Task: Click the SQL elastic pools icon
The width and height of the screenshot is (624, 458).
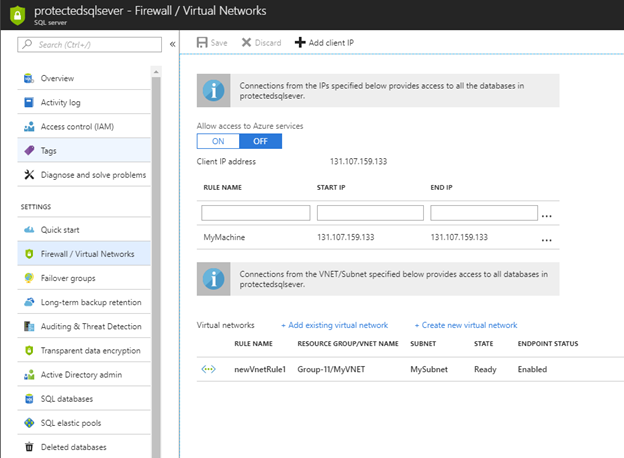Action: tap(29, 423)
